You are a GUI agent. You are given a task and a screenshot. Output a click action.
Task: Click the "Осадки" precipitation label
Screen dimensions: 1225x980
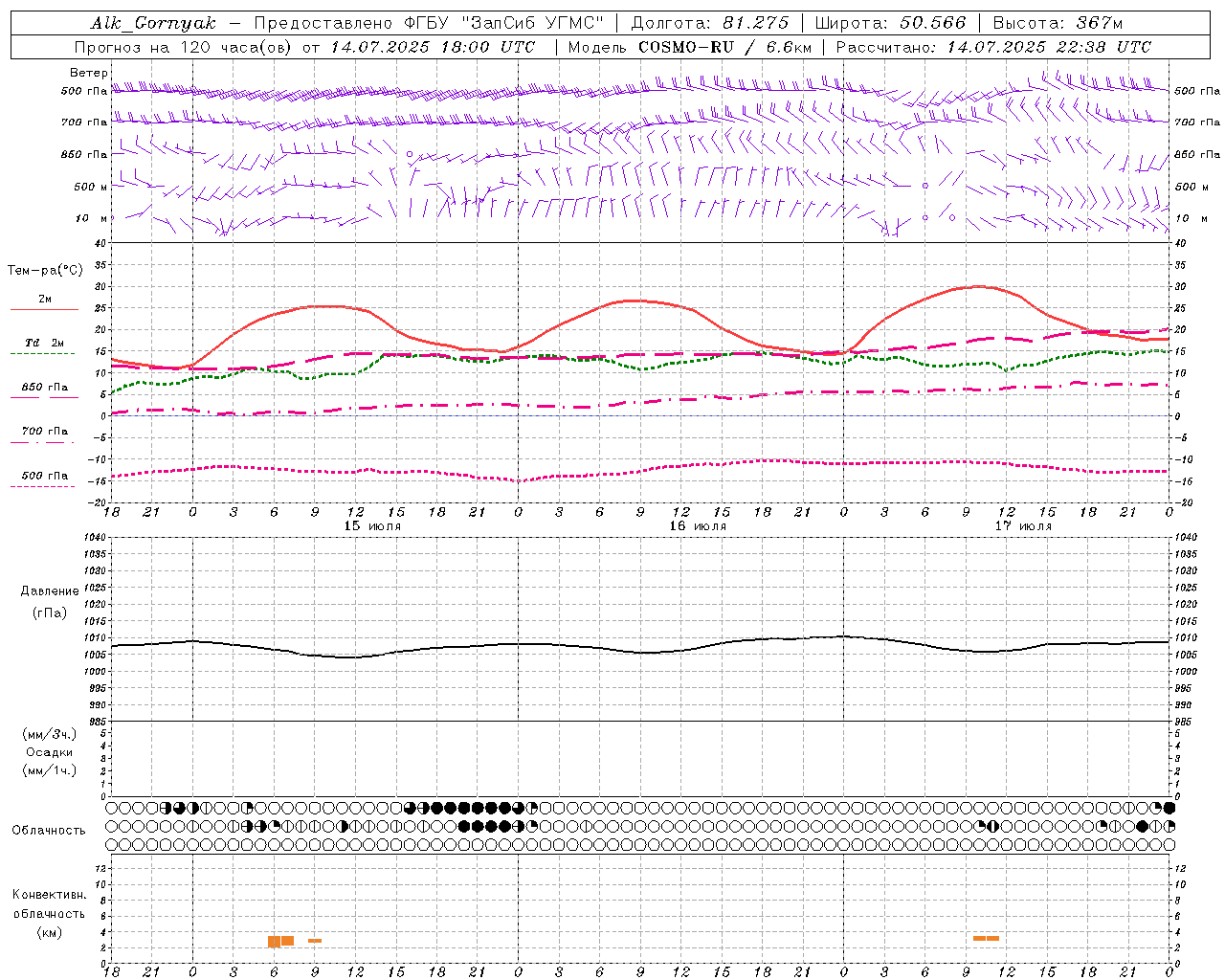tap(50, 752)
